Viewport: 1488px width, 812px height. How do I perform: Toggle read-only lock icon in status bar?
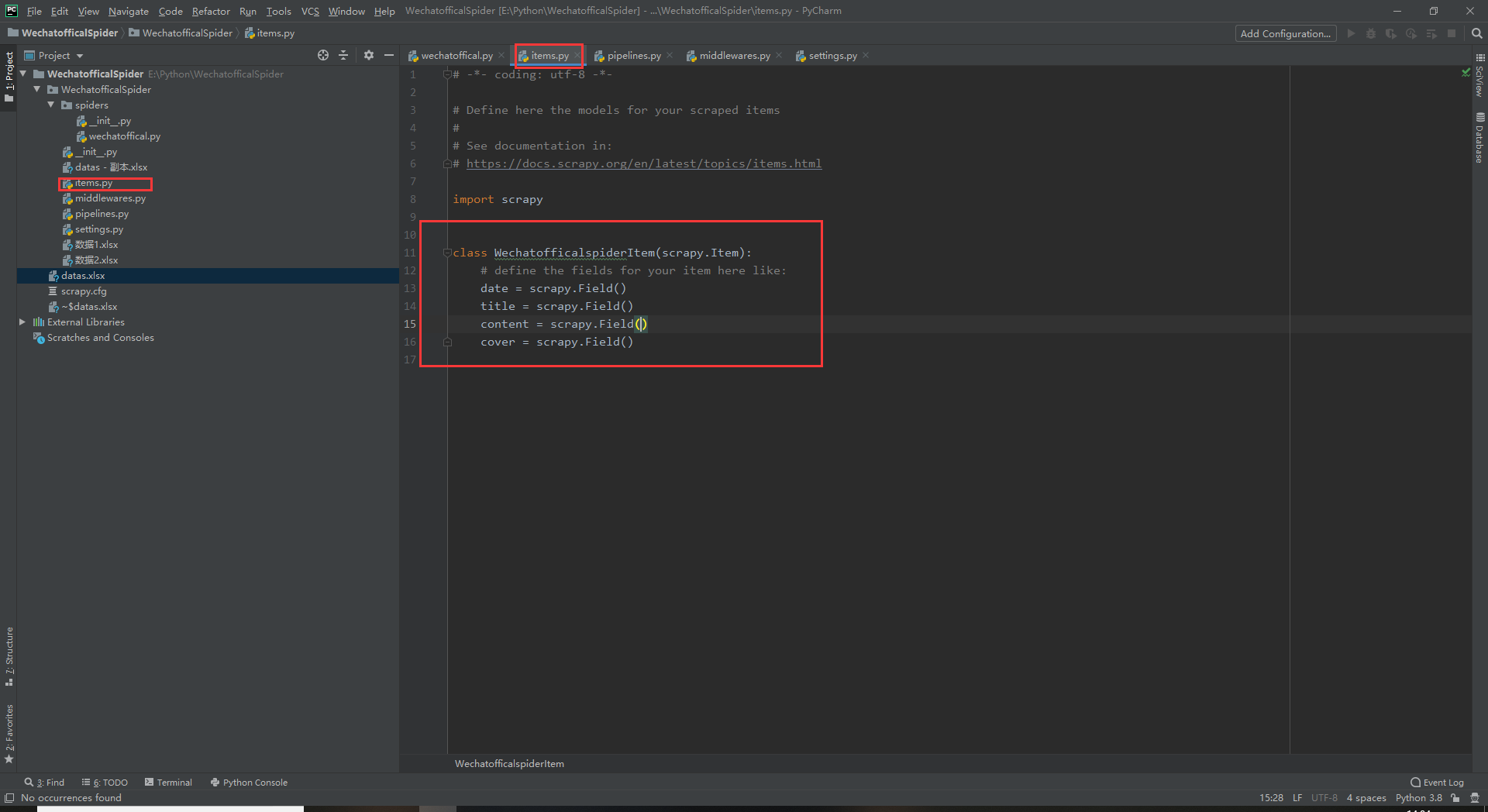[1455, 798]
